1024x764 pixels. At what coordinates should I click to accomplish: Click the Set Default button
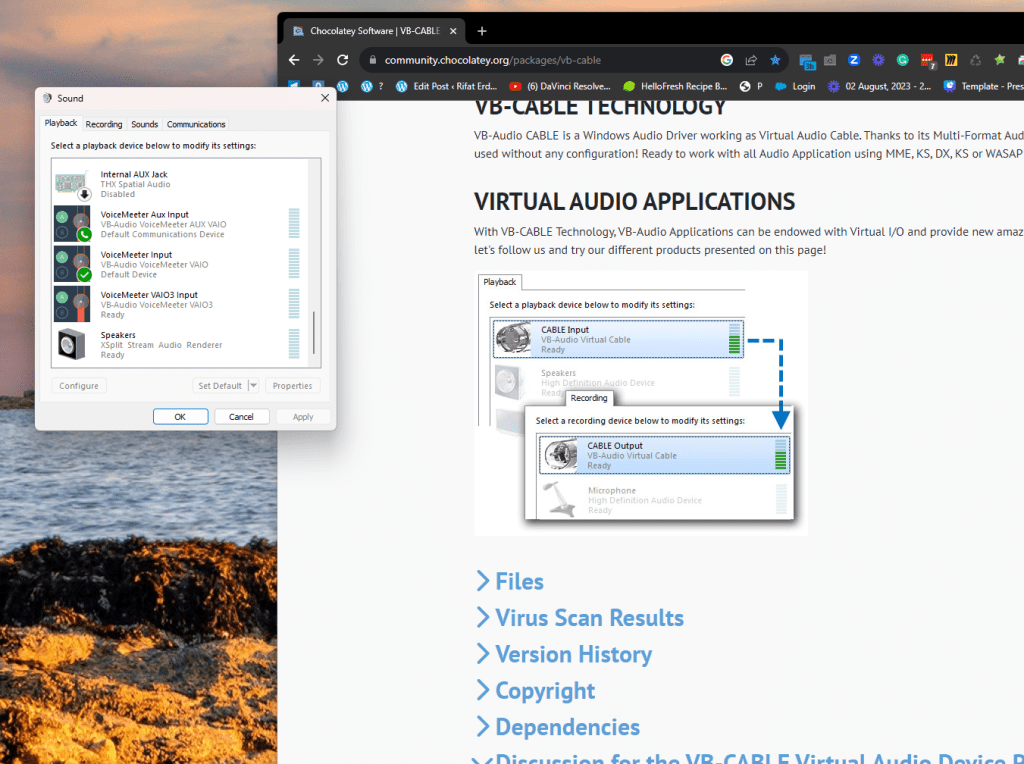[x=220, y=386]
